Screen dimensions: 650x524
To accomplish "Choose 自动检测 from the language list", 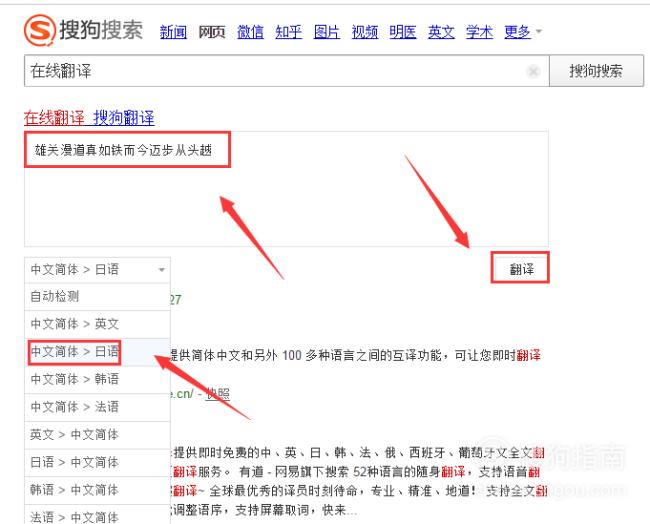I will pyautogui.click(x=97, y=296).
